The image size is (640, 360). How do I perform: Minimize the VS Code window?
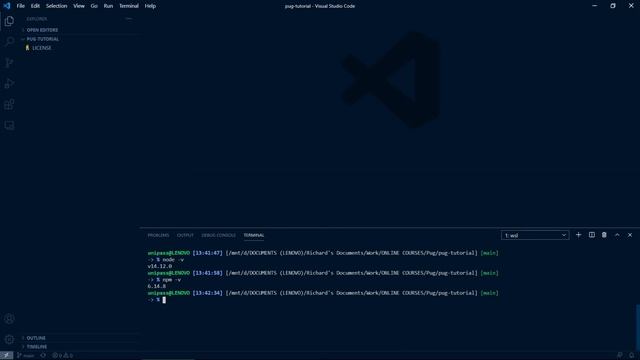[594, 6]
